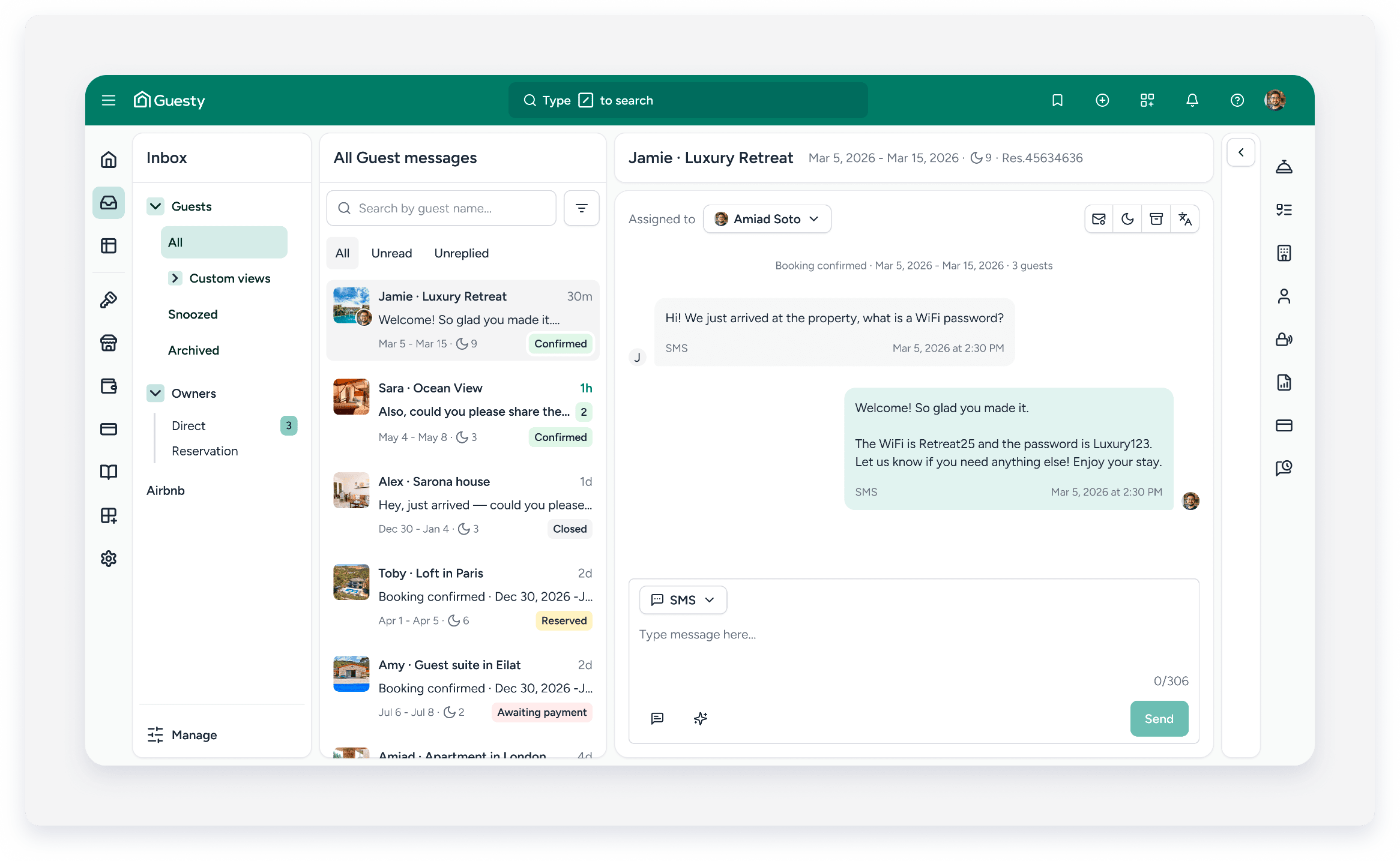The image size is (1400, 861).
Task: Collapse the right panel with chevron button
Action: point(1241,152)
